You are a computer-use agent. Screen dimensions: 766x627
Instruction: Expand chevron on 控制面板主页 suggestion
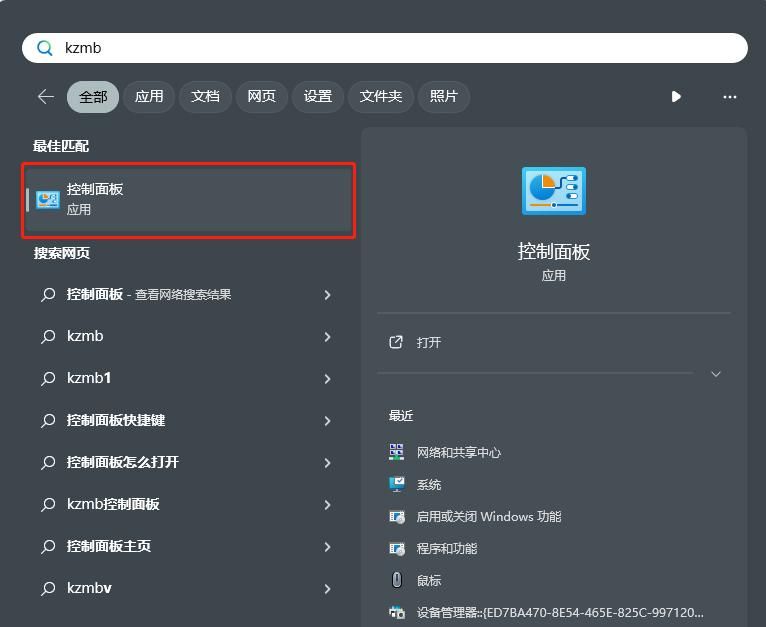point(327,547)
